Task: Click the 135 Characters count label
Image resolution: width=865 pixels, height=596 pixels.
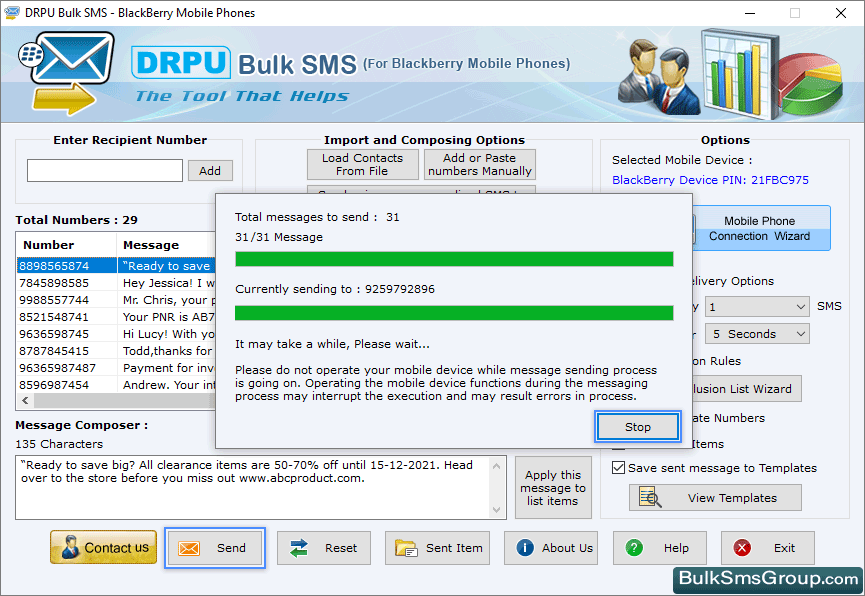Action: [59, 444]
